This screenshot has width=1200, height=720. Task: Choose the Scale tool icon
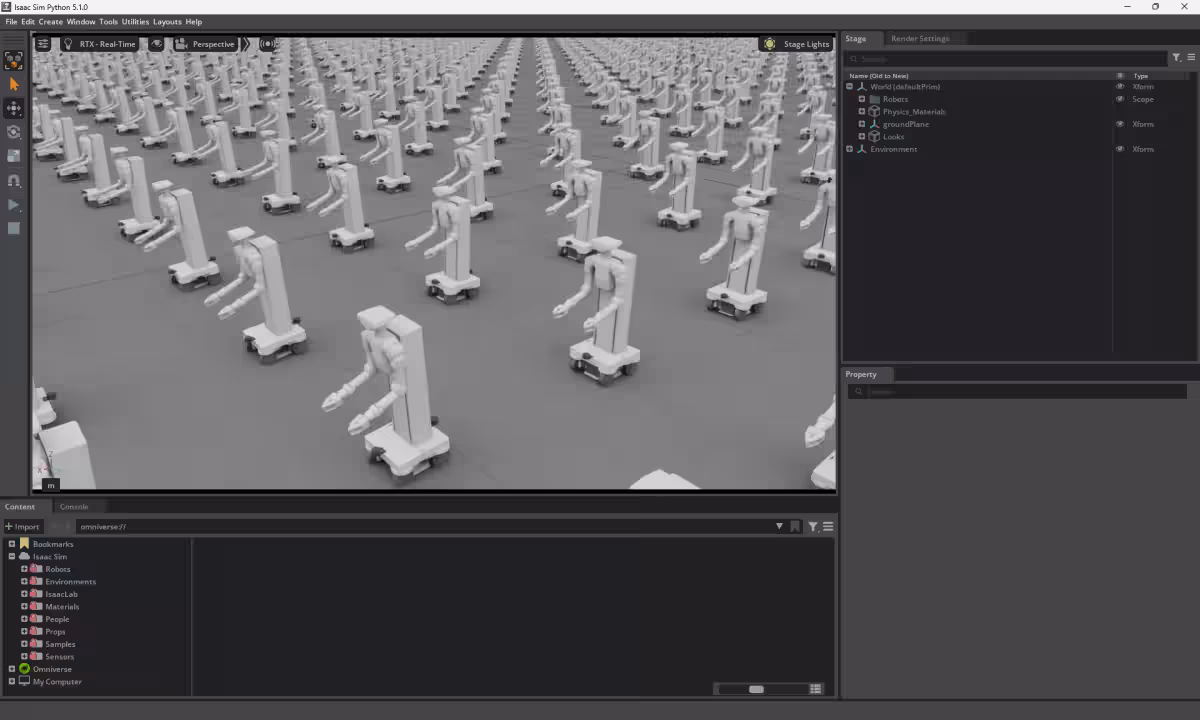pyautogui.click(x=14, y=156)
